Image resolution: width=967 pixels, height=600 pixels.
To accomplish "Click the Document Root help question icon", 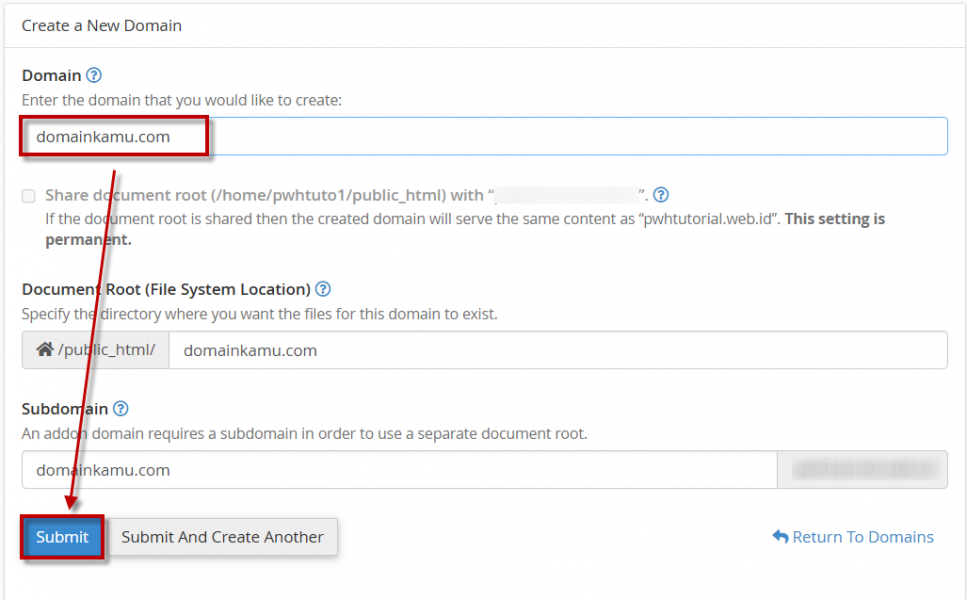I will coord(323,289).
